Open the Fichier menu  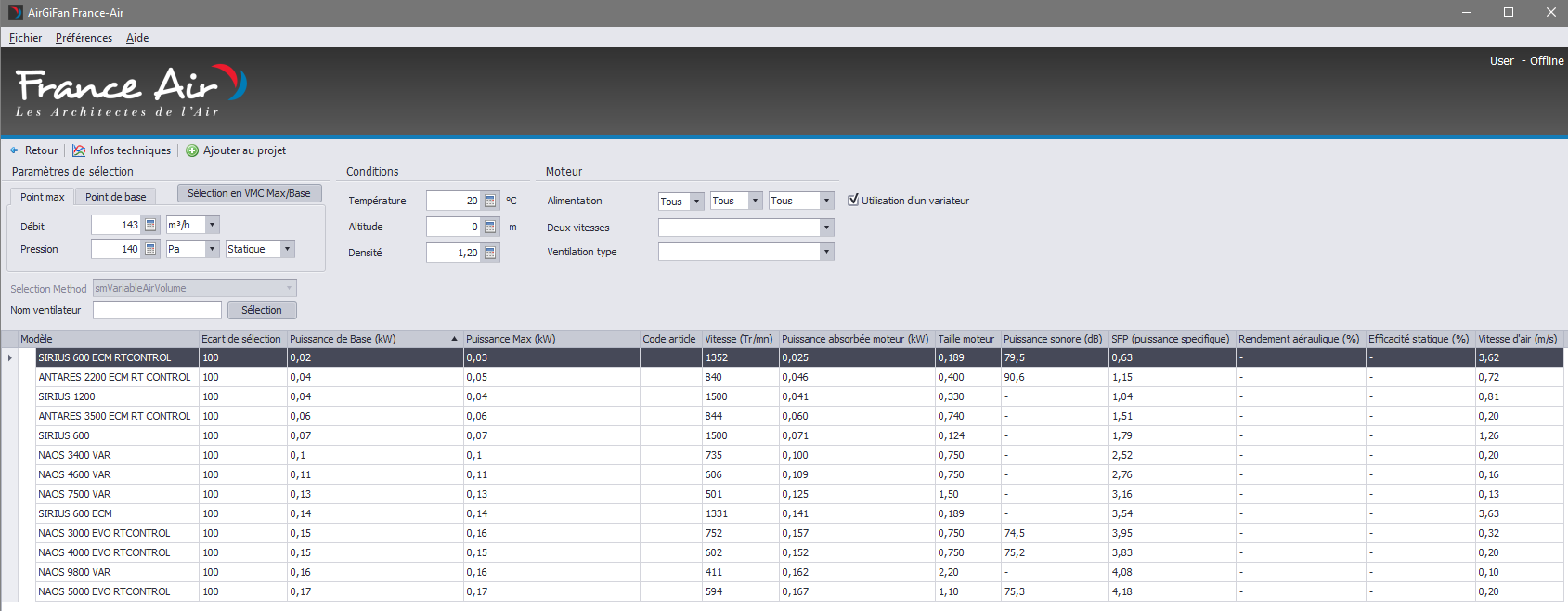coord(25,38)
